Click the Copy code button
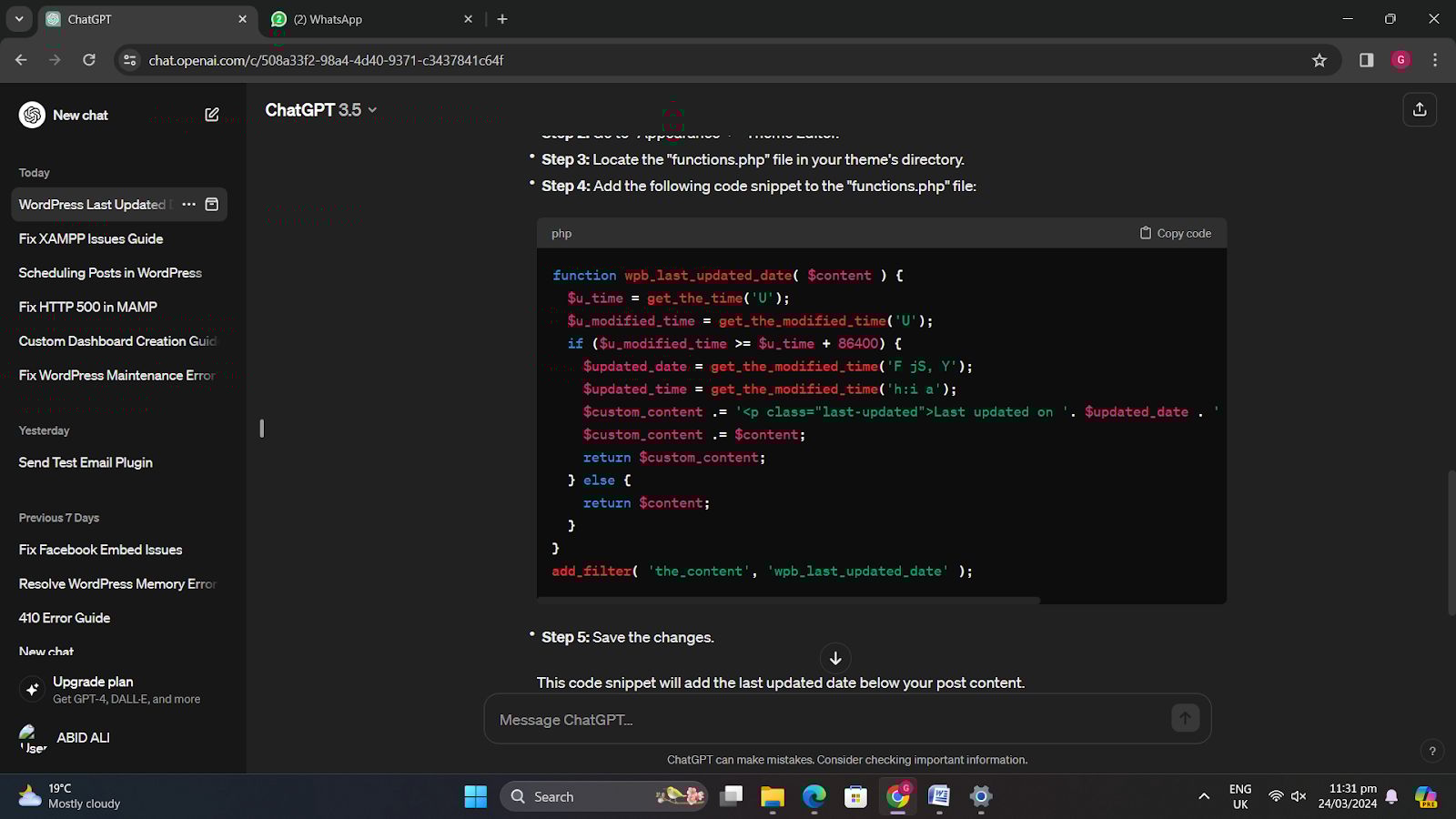Screen dimensions: 1456x819 tap(1175, 233)
